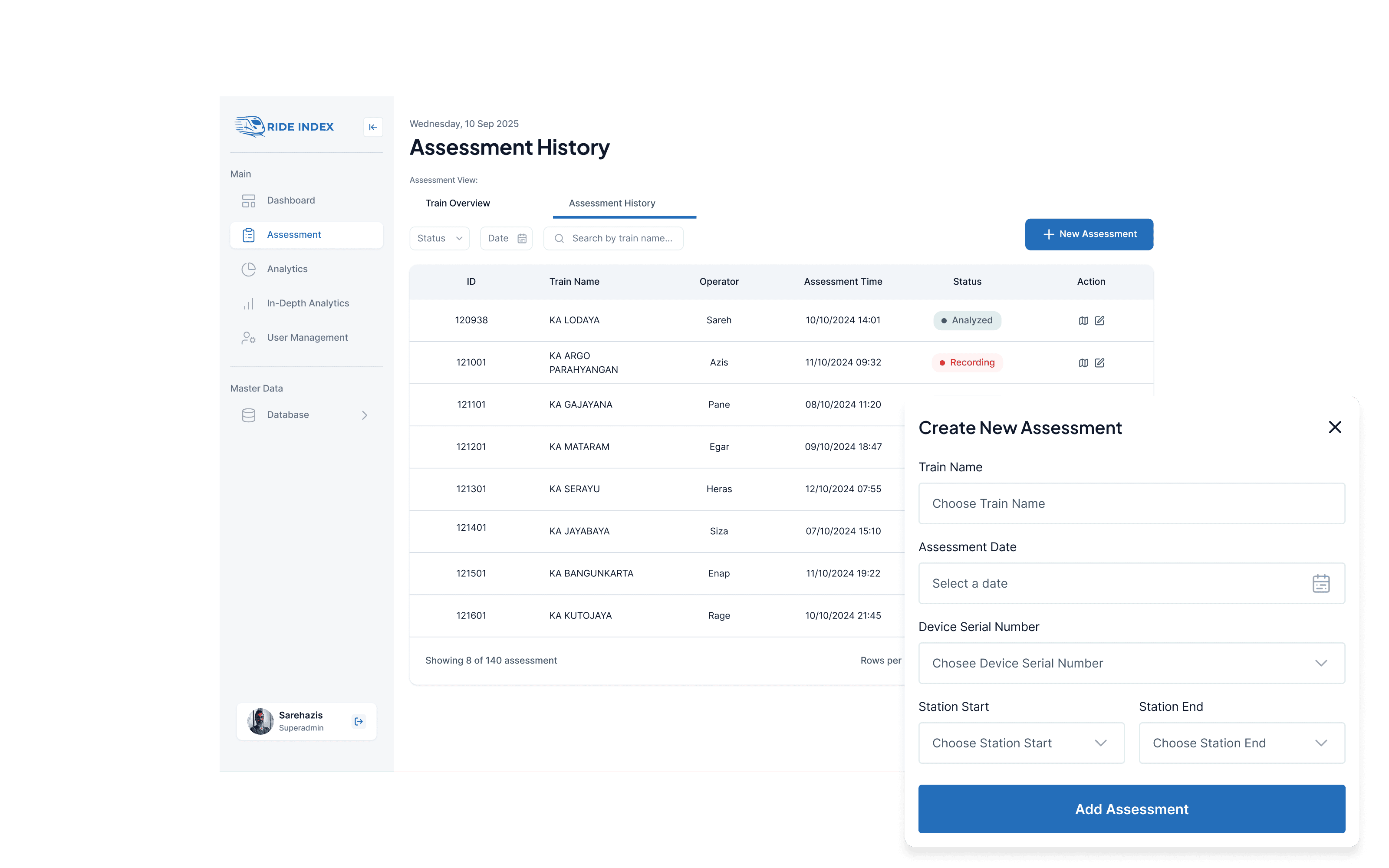Click the Choose Train Name field
Viewport: 1389px width, 868px height.
(1131, 503)
